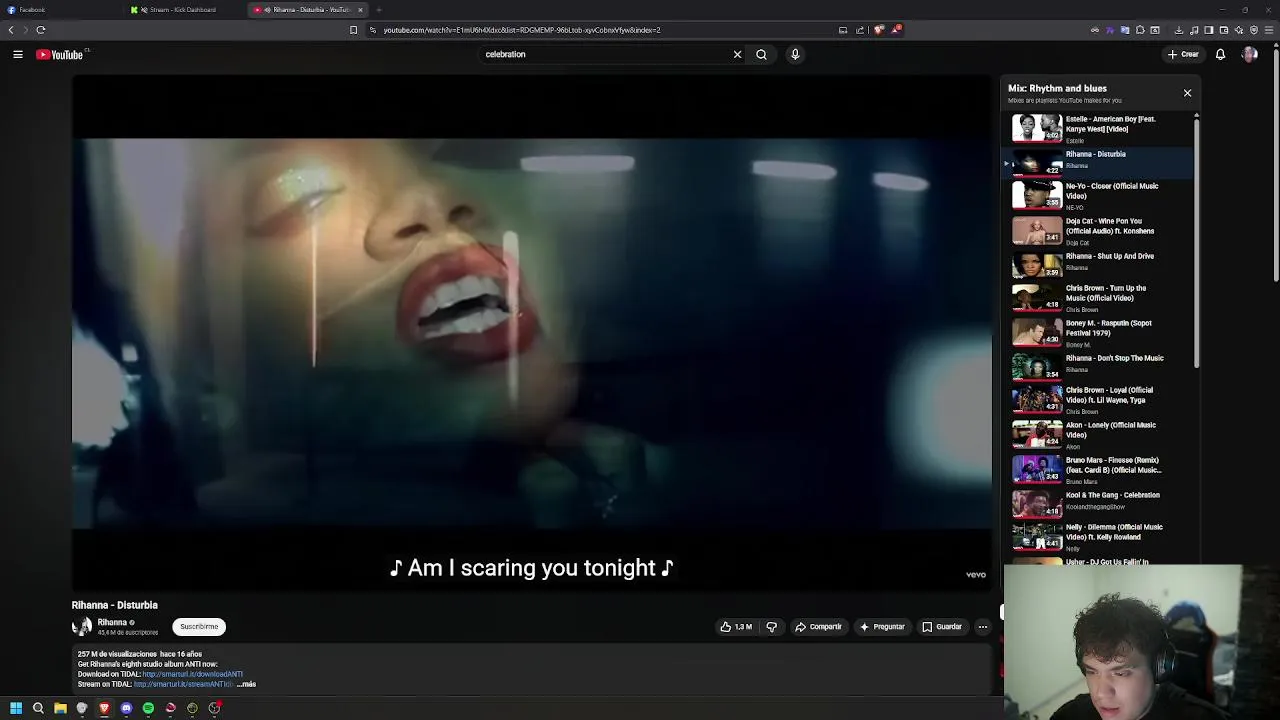Reload the current page
Viewport: 1280px width, 720px height.
click(x=41, y=30)
